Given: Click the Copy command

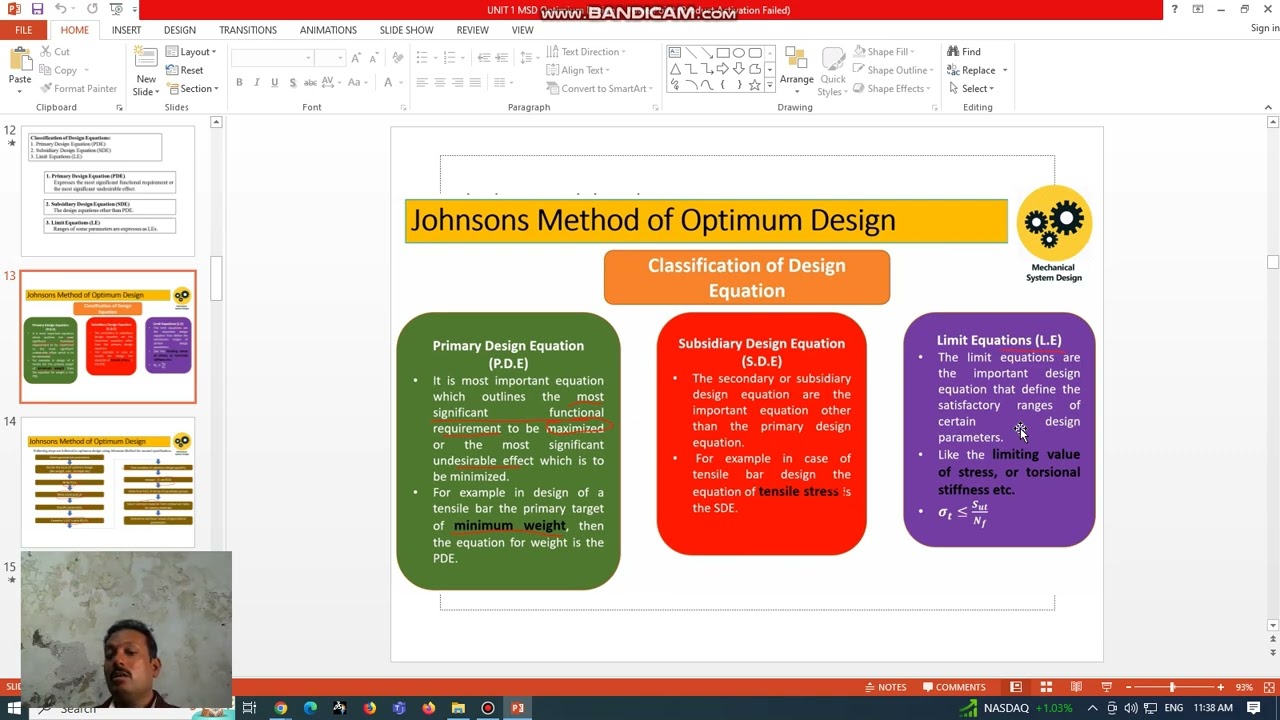Looking at the screenshot, I should click(x=58, y=70).
